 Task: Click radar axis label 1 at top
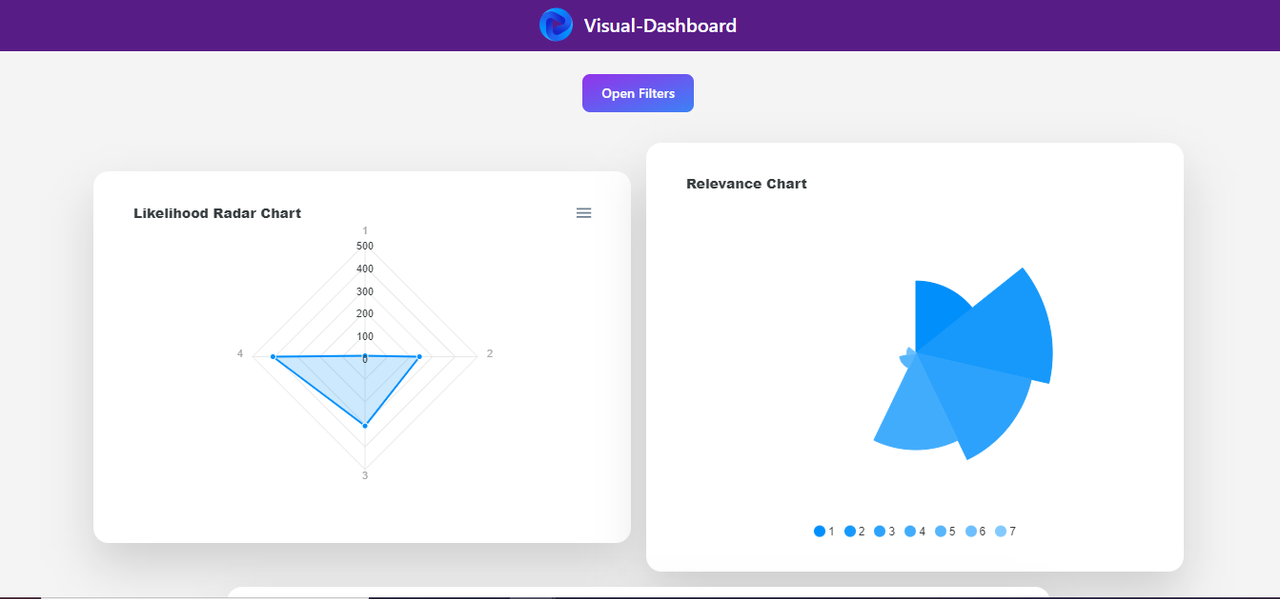365,231
